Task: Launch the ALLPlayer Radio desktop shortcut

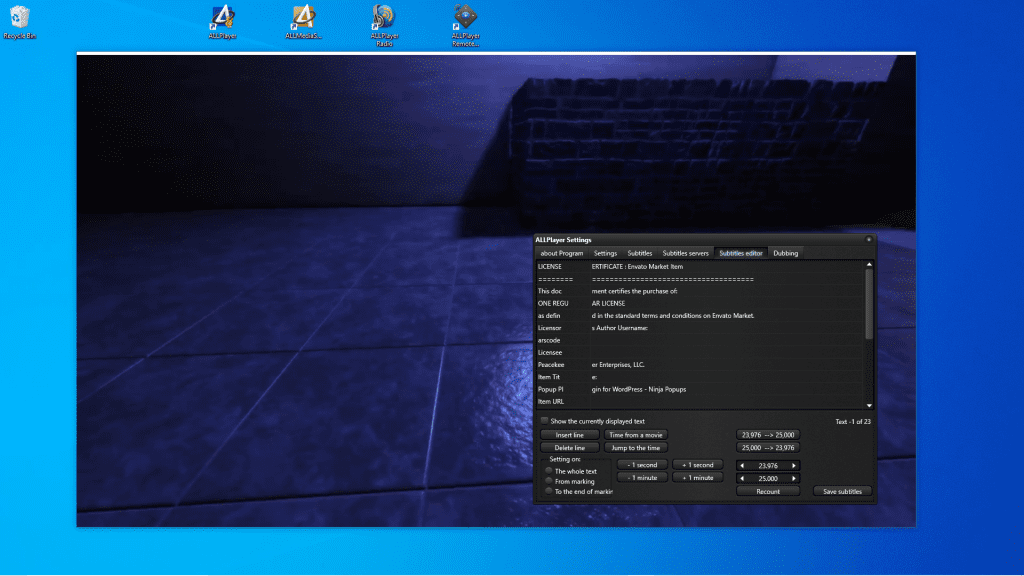Action: 384,25
